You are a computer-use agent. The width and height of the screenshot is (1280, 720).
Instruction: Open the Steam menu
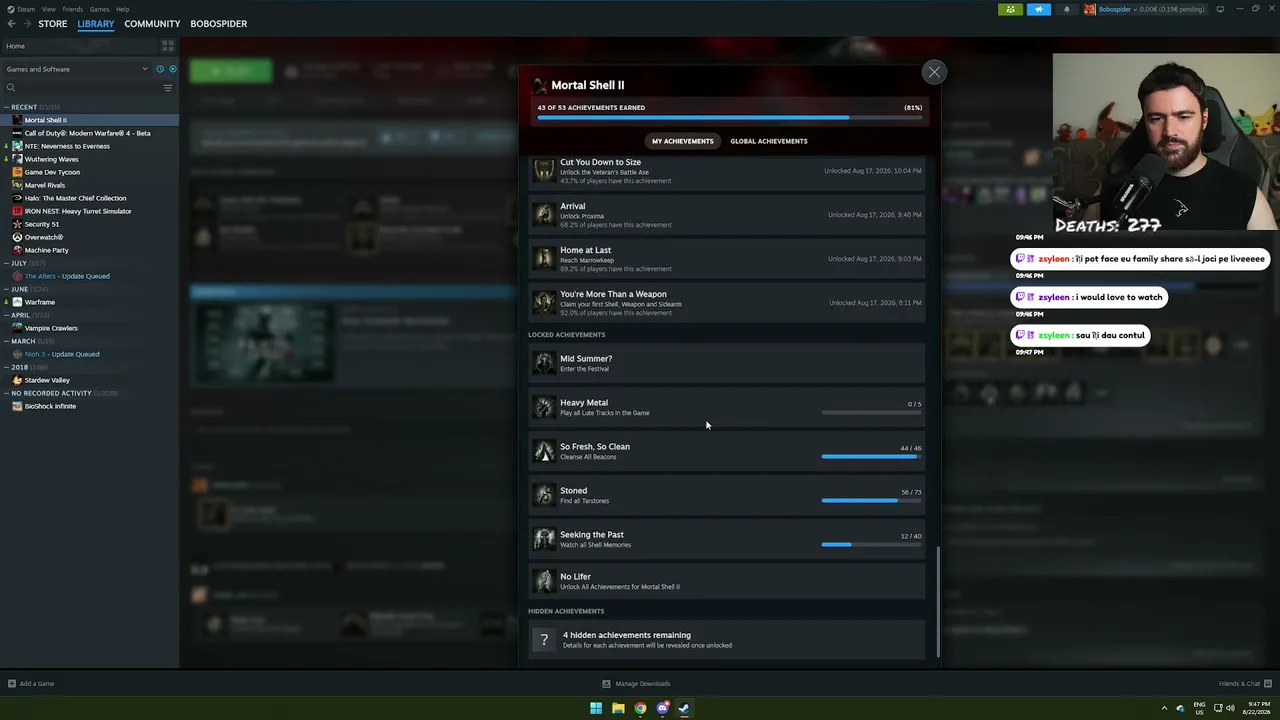(x=22, y=9)
